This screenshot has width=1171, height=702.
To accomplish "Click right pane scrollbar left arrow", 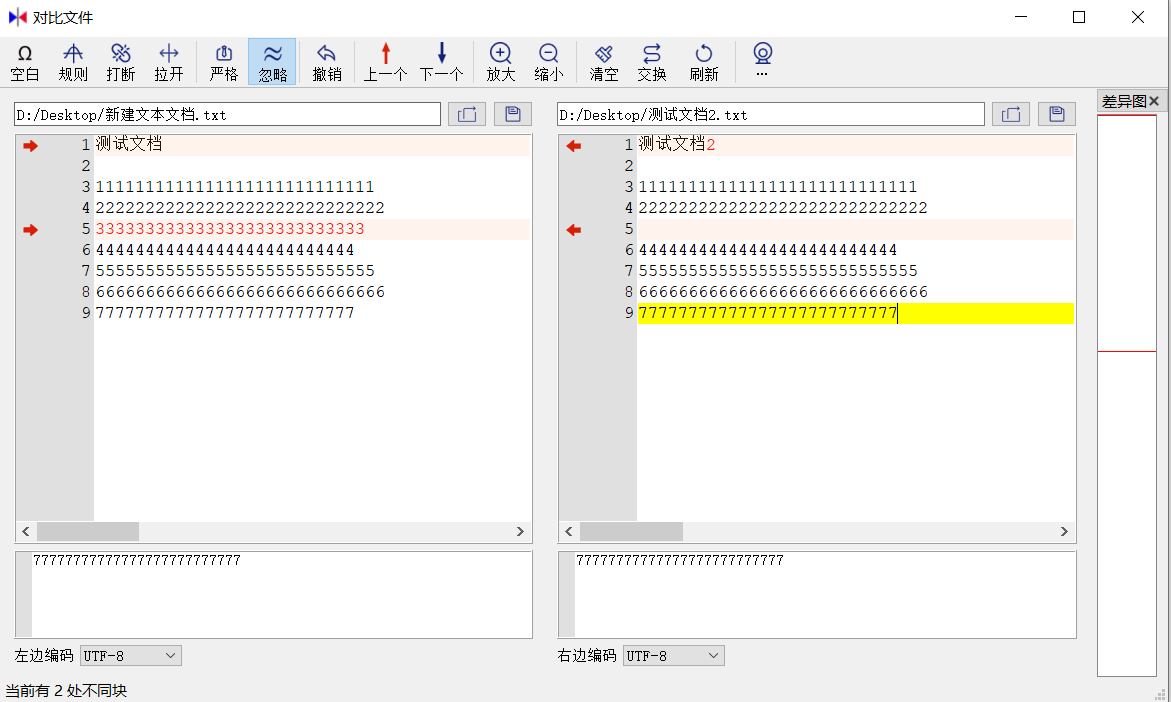I will coord(569,532).
